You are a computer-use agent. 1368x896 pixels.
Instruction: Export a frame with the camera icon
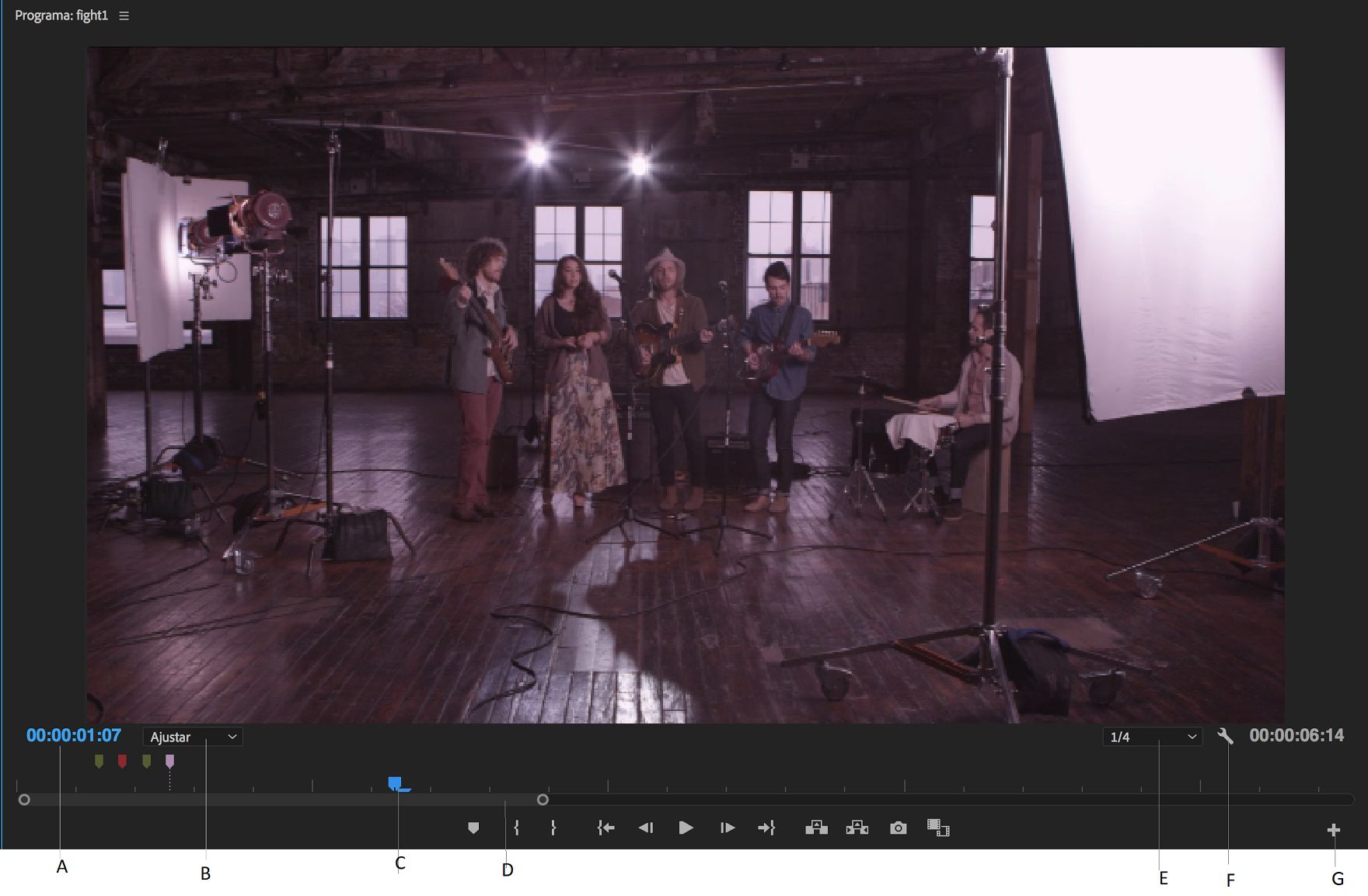point(898,828)
